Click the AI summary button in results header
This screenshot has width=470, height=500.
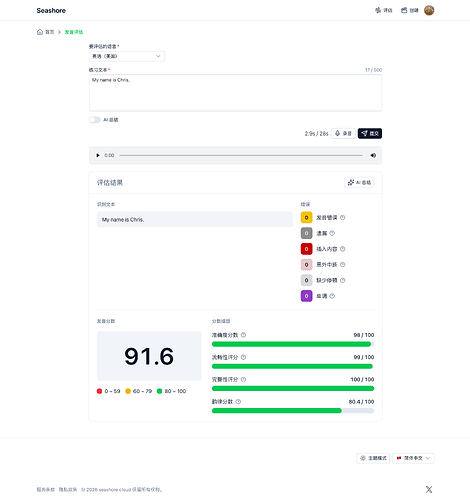coord(359,183)
